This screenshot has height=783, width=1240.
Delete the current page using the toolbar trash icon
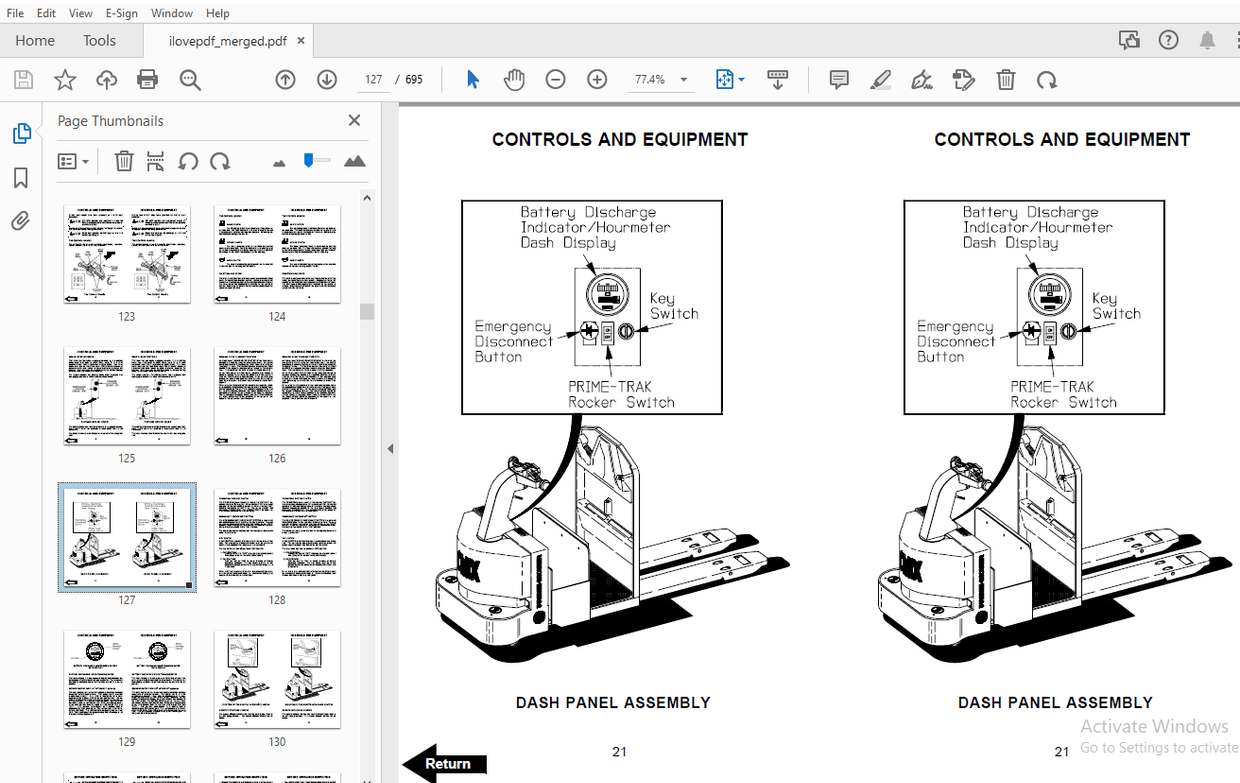[x=1006, y=79]
